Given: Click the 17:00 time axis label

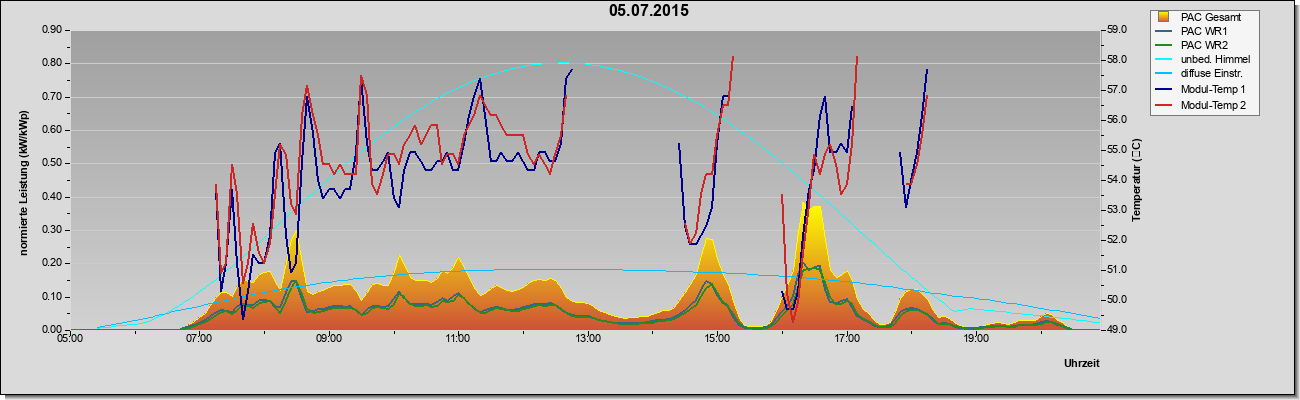Looking at the screenshot, I should 846,340.
